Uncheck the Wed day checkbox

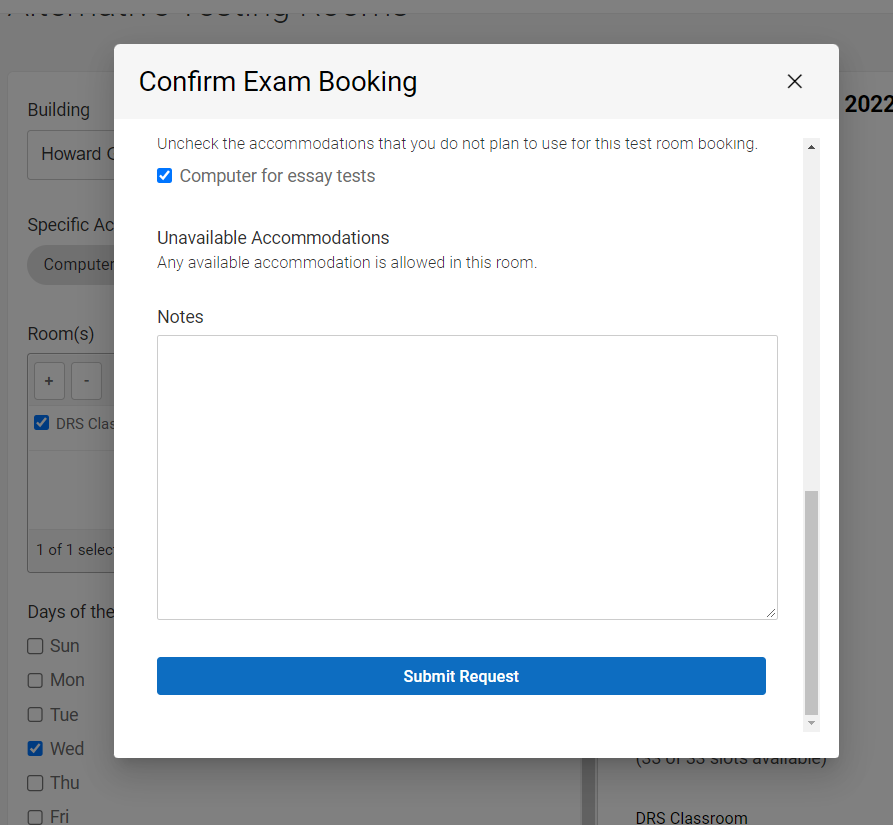[35, 748]
